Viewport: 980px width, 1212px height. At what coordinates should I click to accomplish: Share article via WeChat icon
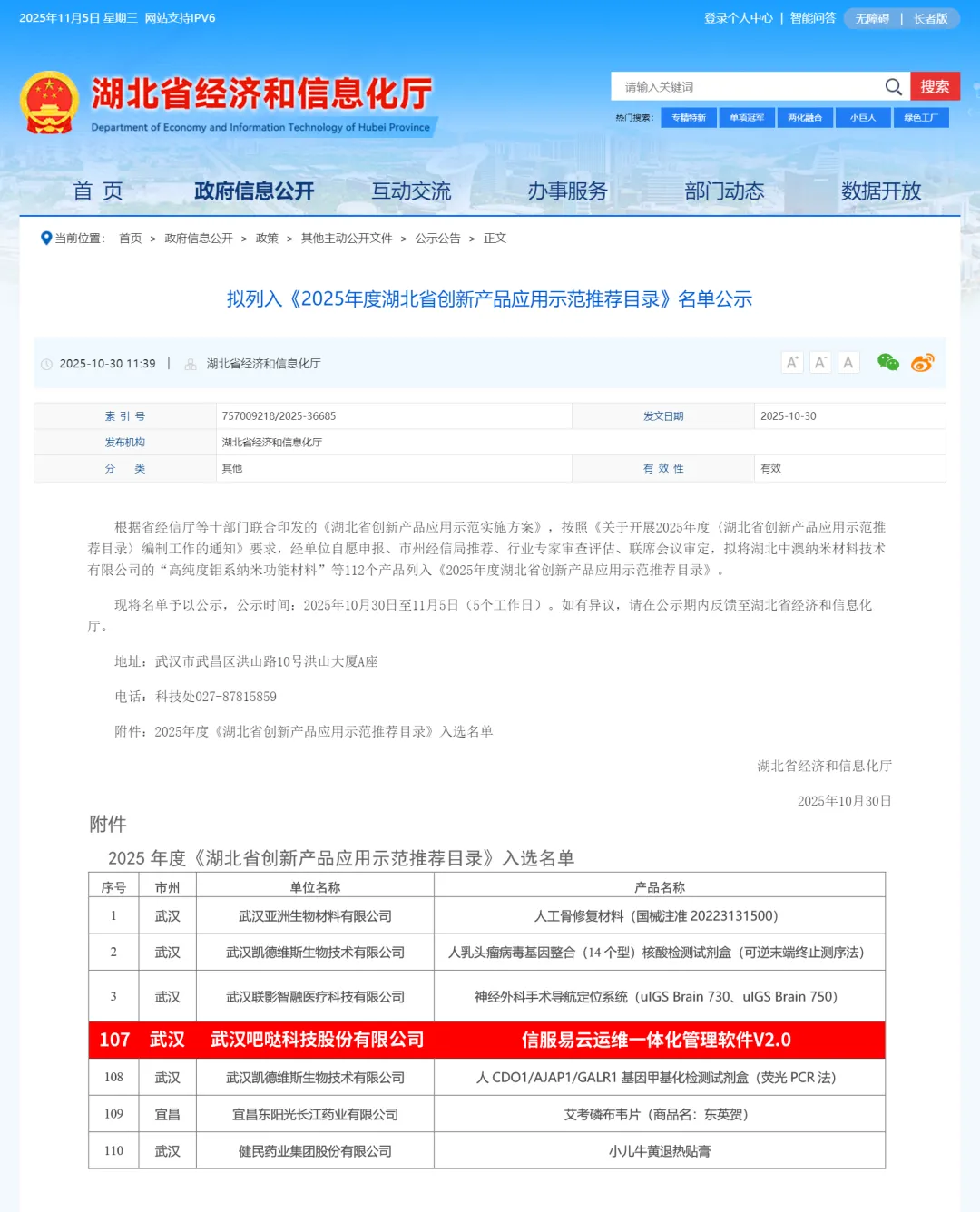887,363
